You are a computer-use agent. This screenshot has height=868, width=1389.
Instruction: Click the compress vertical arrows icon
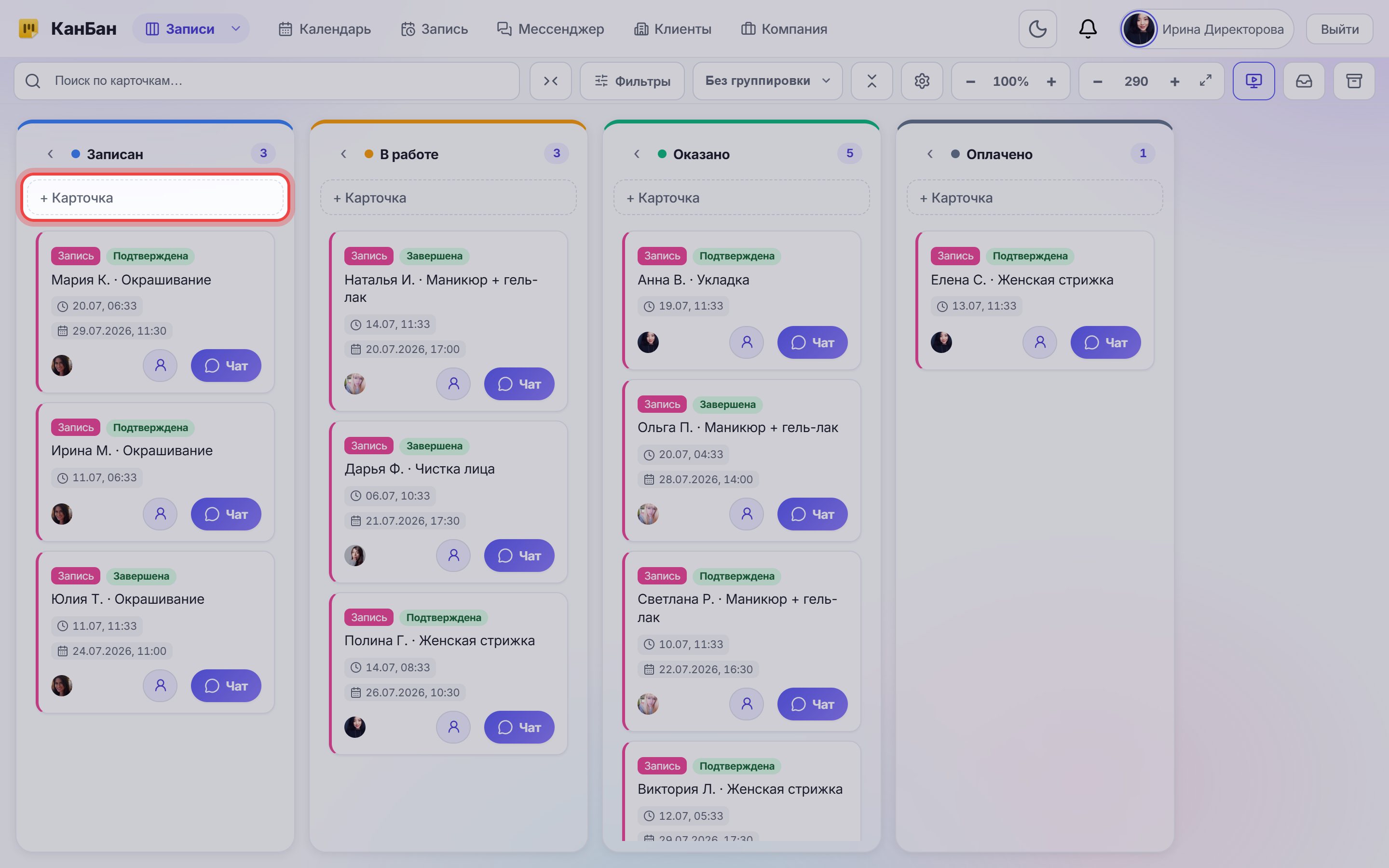[872, 81]
